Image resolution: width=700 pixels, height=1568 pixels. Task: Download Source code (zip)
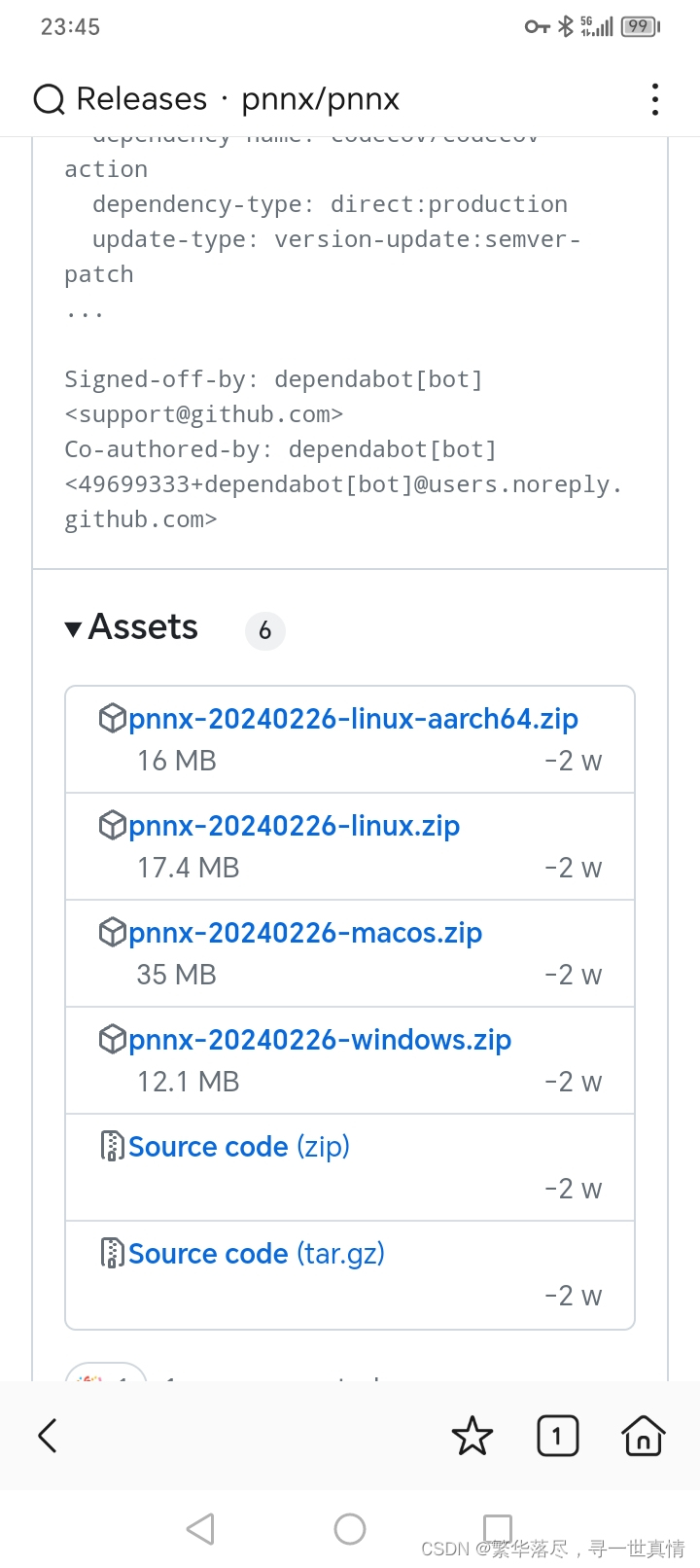pos(239,1147)
